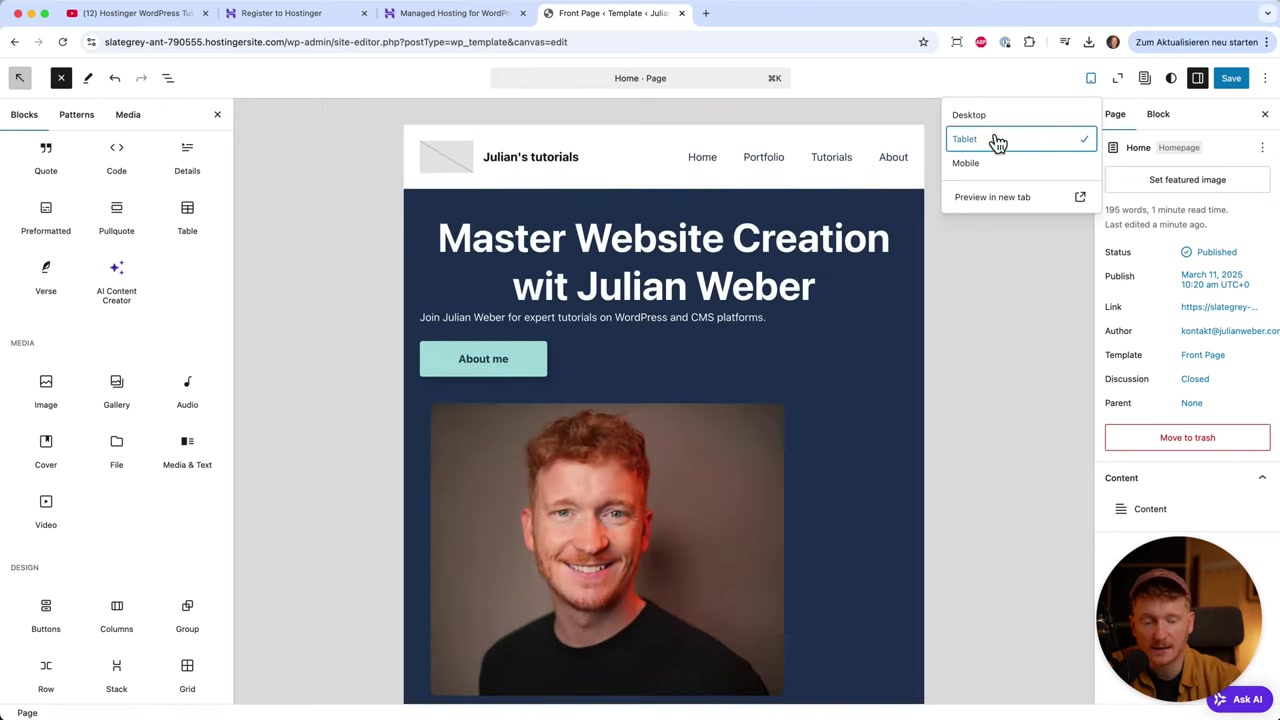Insert a Buttons block

[x=46, y=616]
